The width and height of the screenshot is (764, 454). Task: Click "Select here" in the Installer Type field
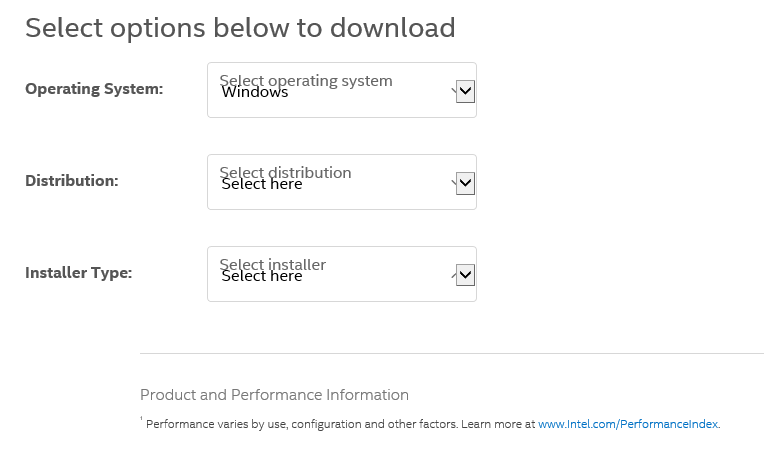(x=262, y=277)
